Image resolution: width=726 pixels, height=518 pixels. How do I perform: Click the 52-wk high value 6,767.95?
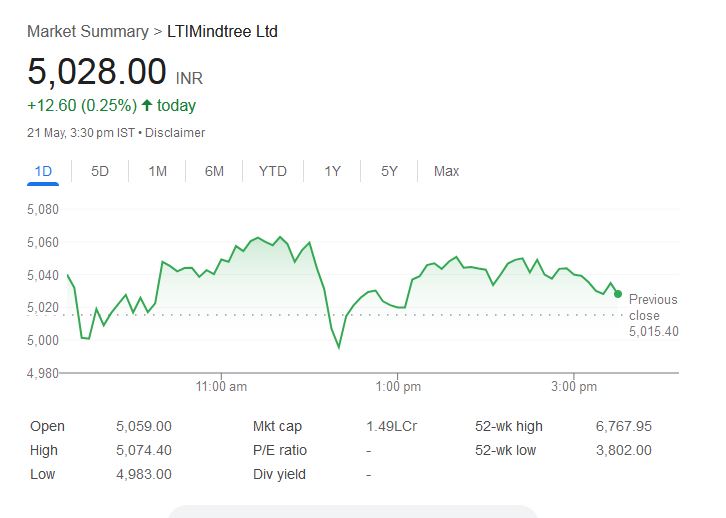click(x=624, y=426)
